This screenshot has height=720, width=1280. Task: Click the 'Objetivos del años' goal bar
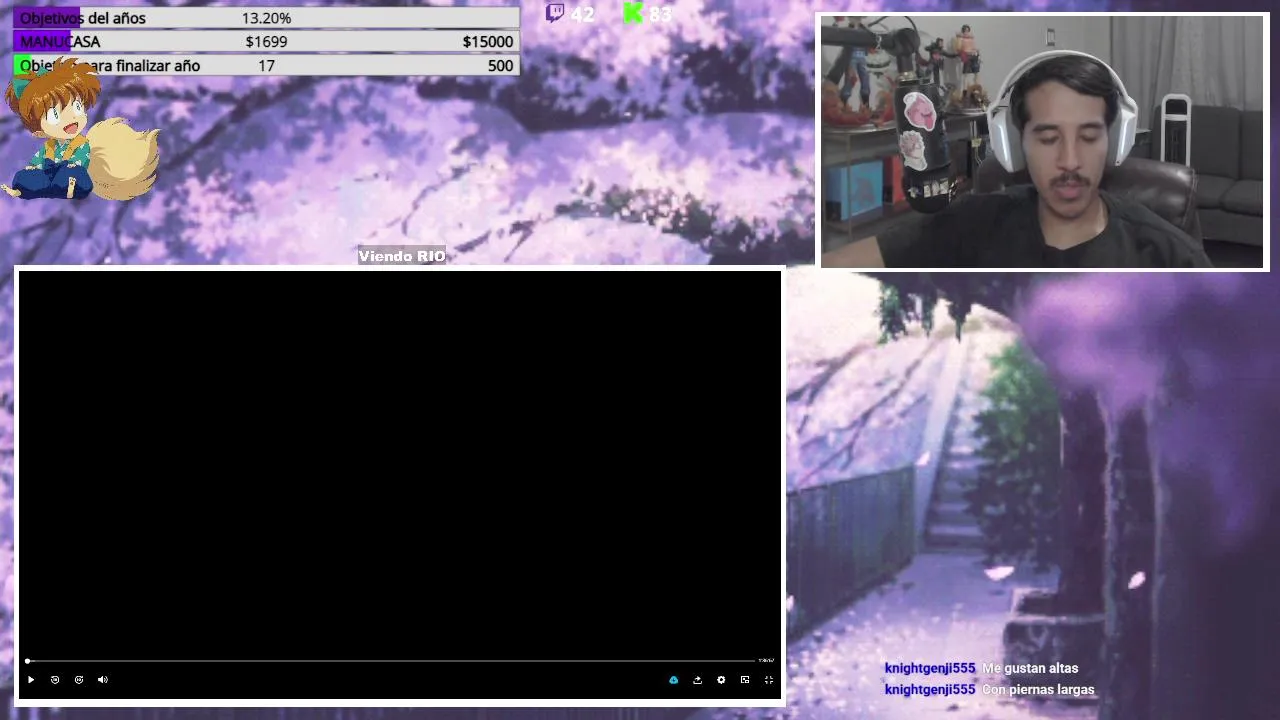pyautogui.click(x=266, y=18)
